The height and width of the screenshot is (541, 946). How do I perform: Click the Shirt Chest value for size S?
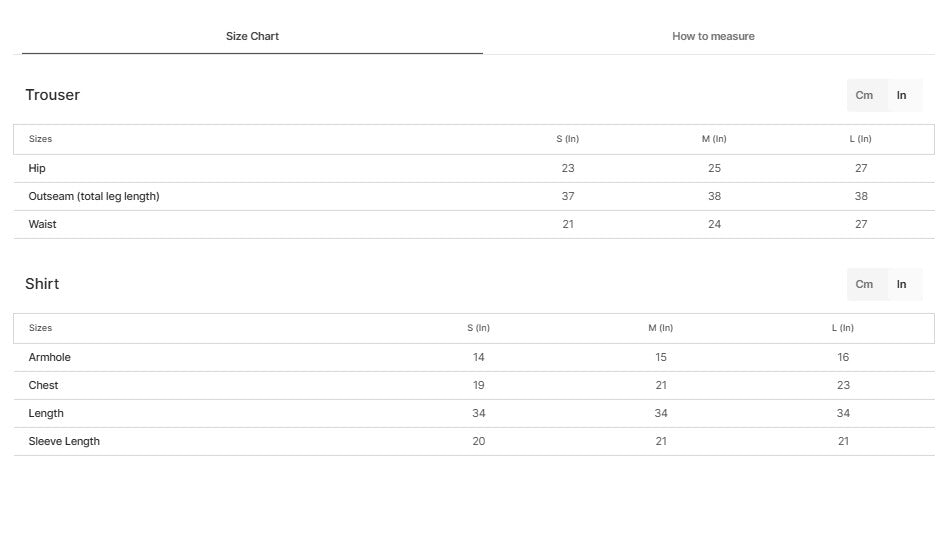[x=478, y=385]
